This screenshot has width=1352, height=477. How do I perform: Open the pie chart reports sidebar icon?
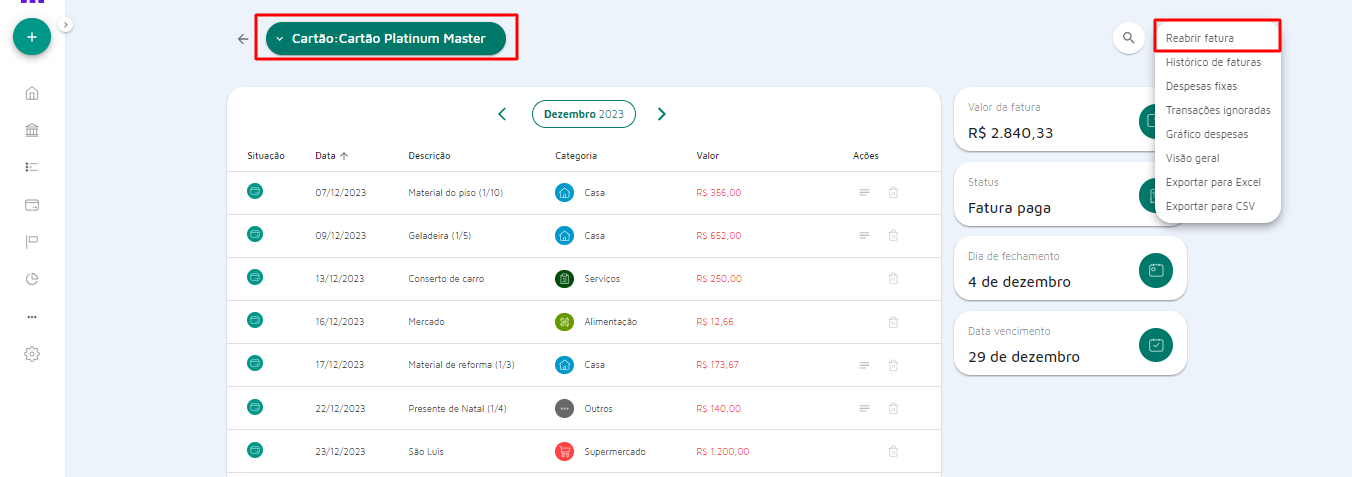pyautogui.click(x=32, y=279)
